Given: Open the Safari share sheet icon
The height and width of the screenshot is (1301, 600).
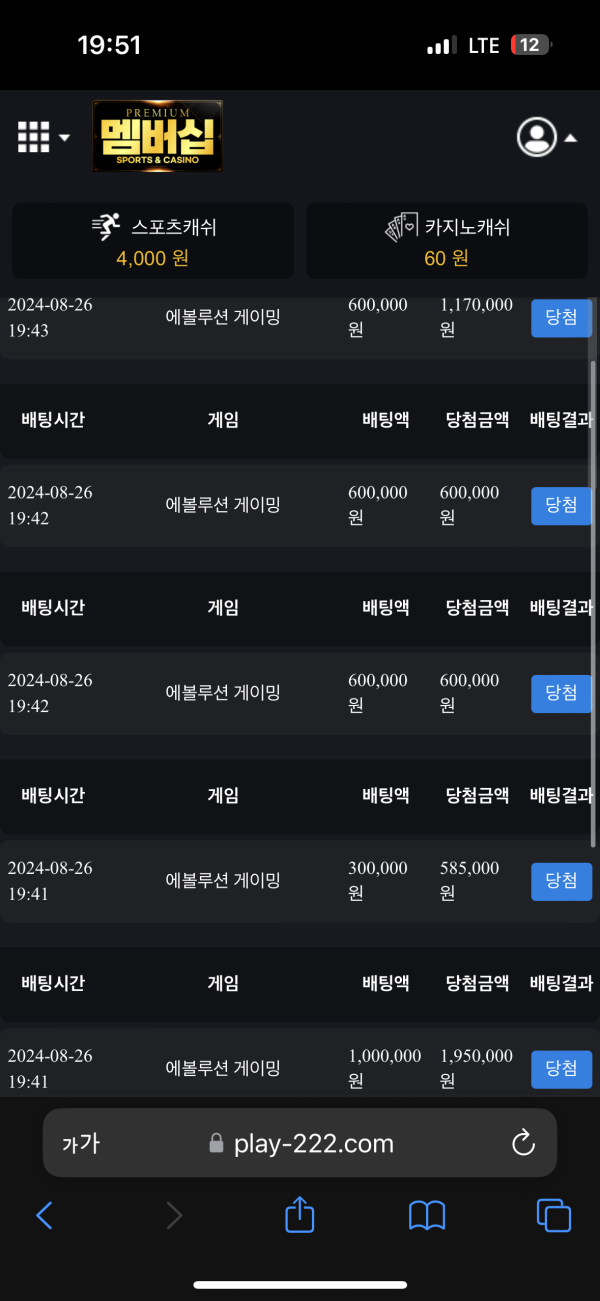Looking at the screenshot, I should [300, 1214].
